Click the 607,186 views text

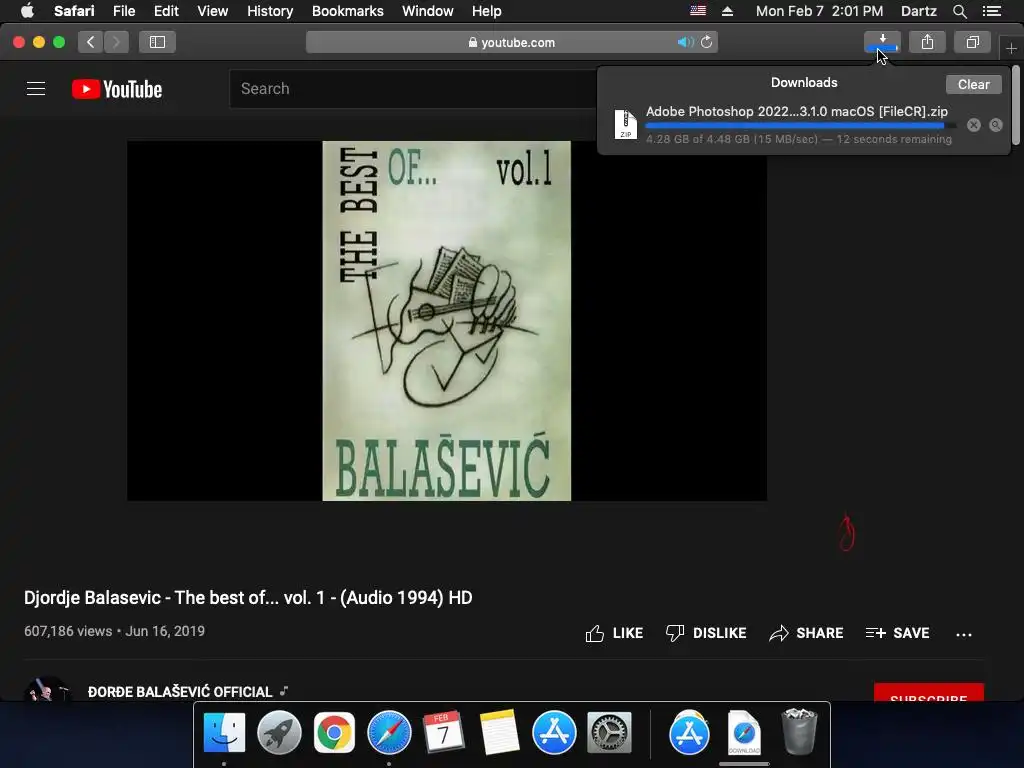tap(68, 632)
